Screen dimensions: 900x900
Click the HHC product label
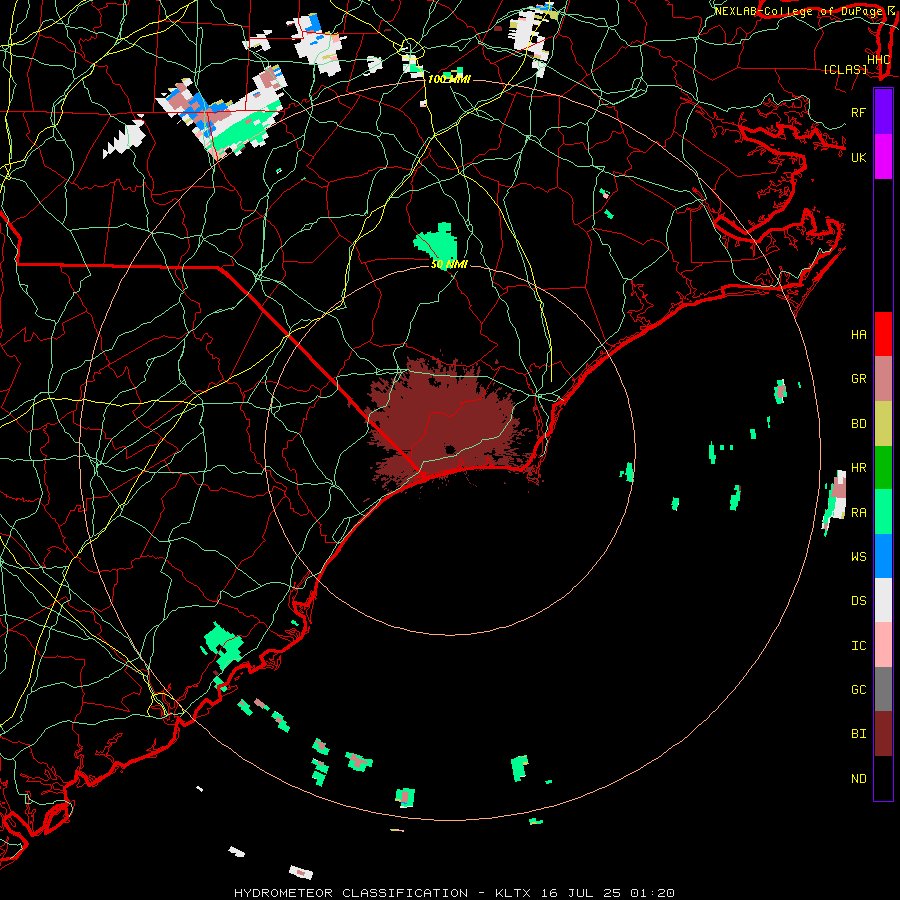(x=879, y=60)
